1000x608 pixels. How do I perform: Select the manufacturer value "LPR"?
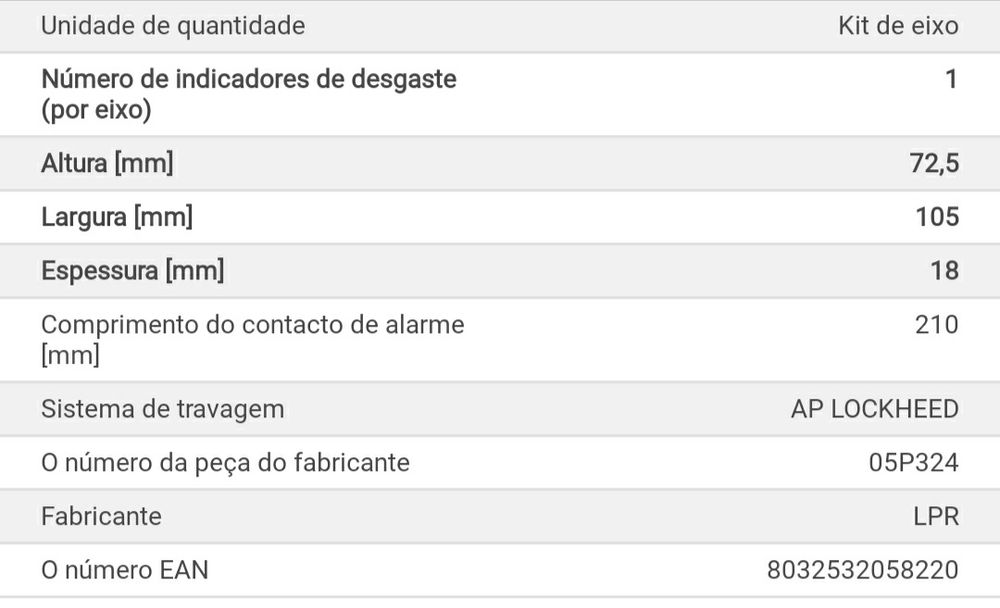pos(936,517)
